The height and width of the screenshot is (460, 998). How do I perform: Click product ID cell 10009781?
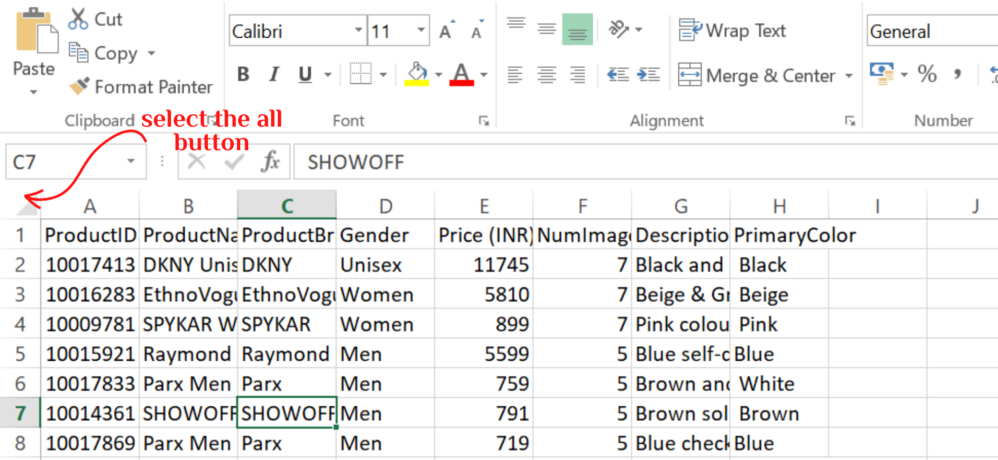pos(90,324)
